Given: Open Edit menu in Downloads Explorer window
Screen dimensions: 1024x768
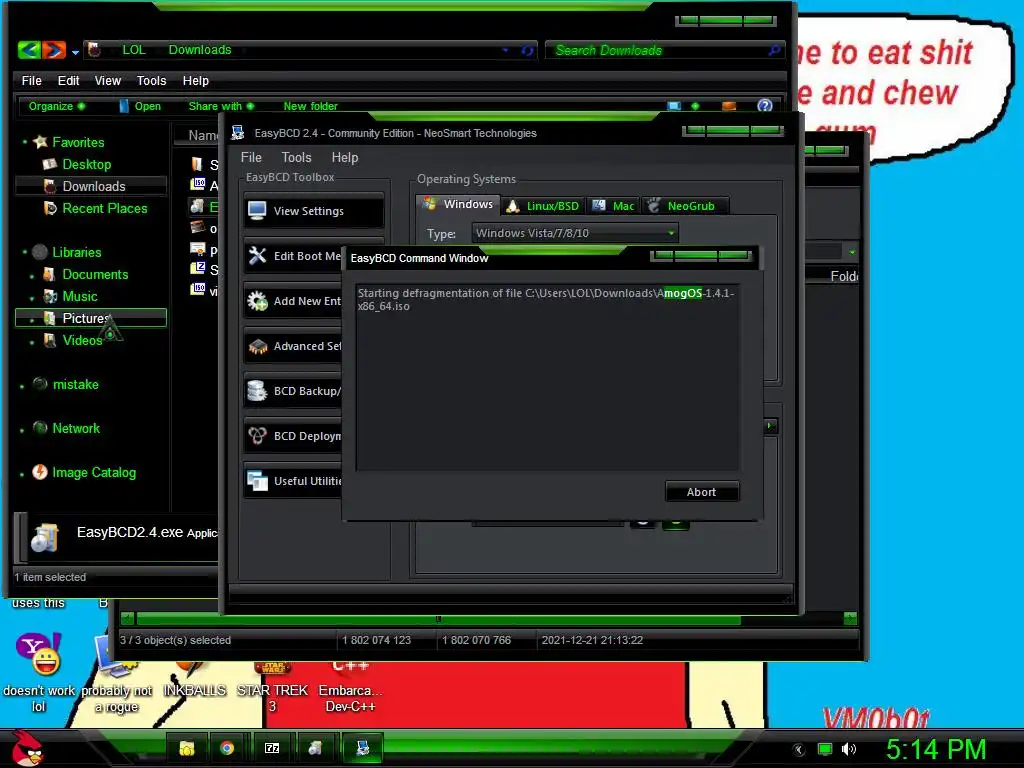Looking at the screenshot, I should pyautogui.click(x=69, y=80).
